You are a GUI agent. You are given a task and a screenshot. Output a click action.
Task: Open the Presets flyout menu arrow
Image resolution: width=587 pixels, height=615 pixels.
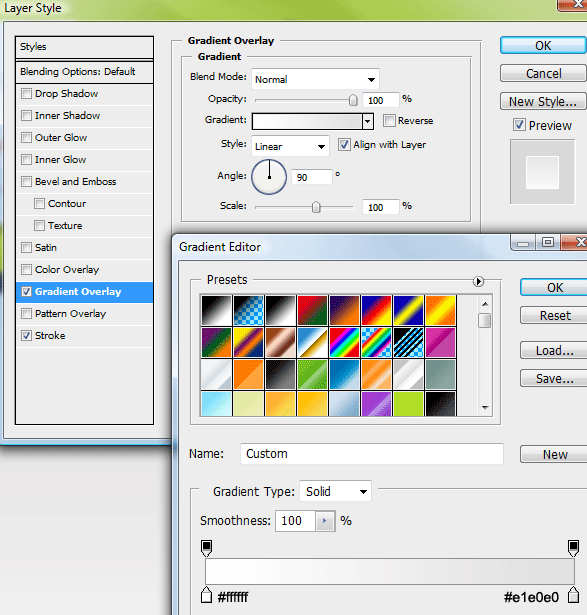pos(478,281)
